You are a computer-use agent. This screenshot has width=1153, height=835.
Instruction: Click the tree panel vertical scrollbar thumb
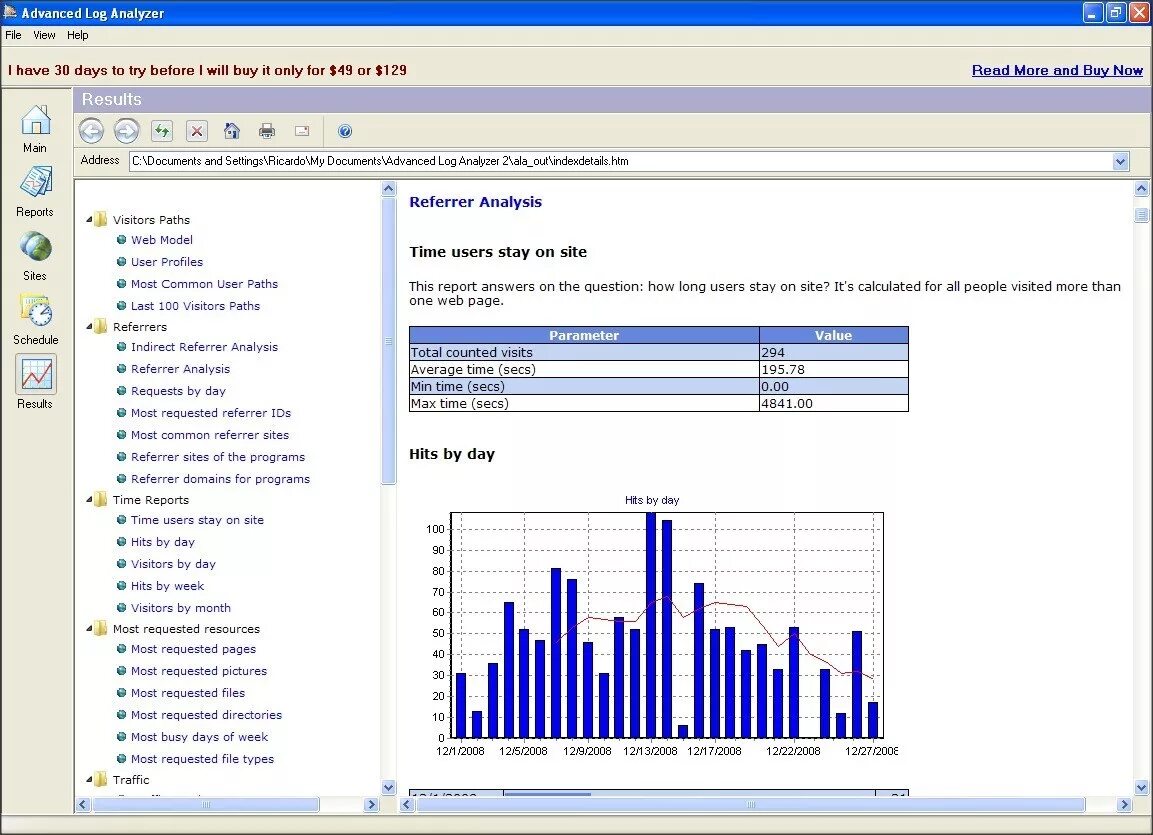pyautogui.click(x=389, y=340)
